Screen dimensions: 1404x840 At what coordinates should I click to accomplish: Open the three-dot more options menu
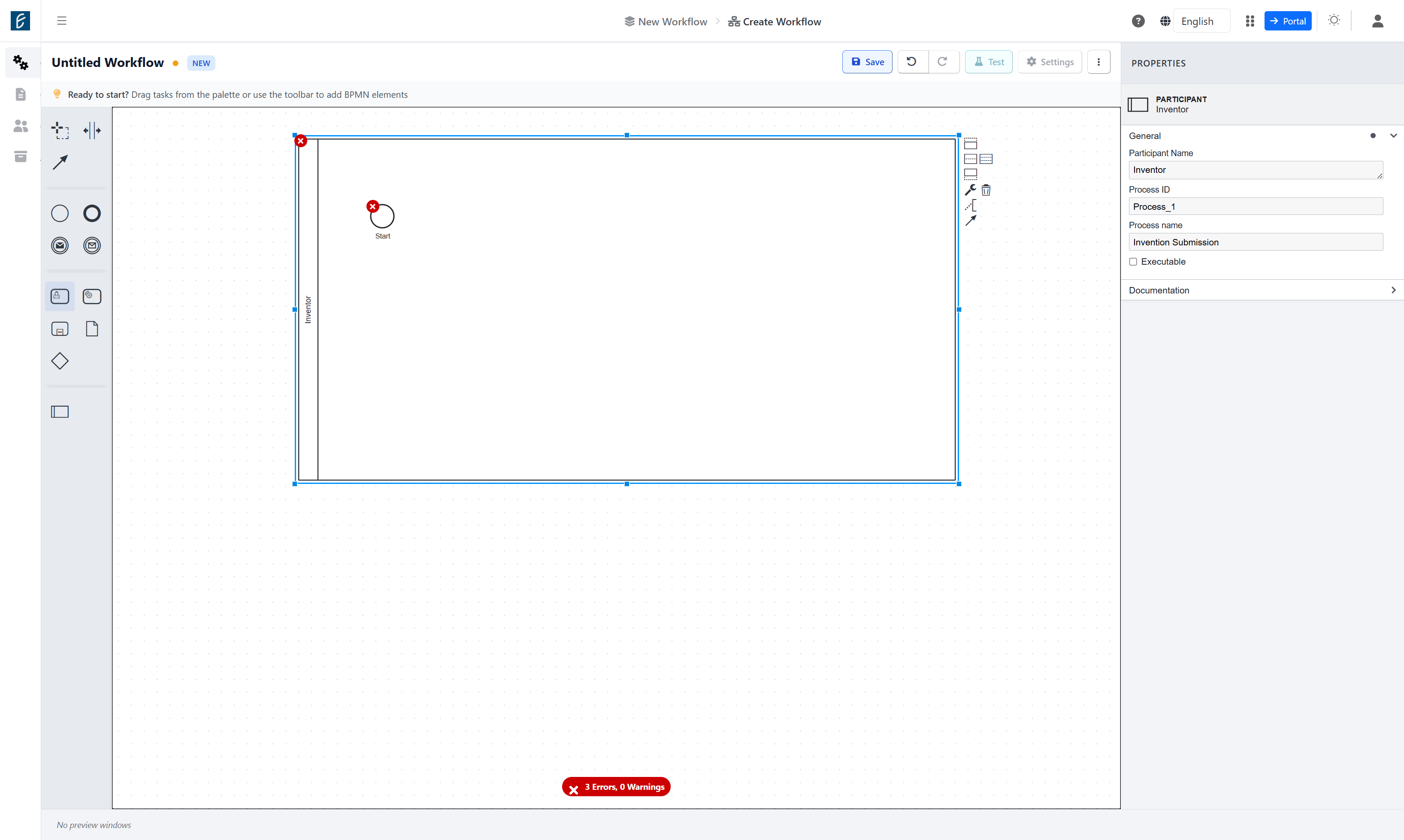[x=1098, y=62]
